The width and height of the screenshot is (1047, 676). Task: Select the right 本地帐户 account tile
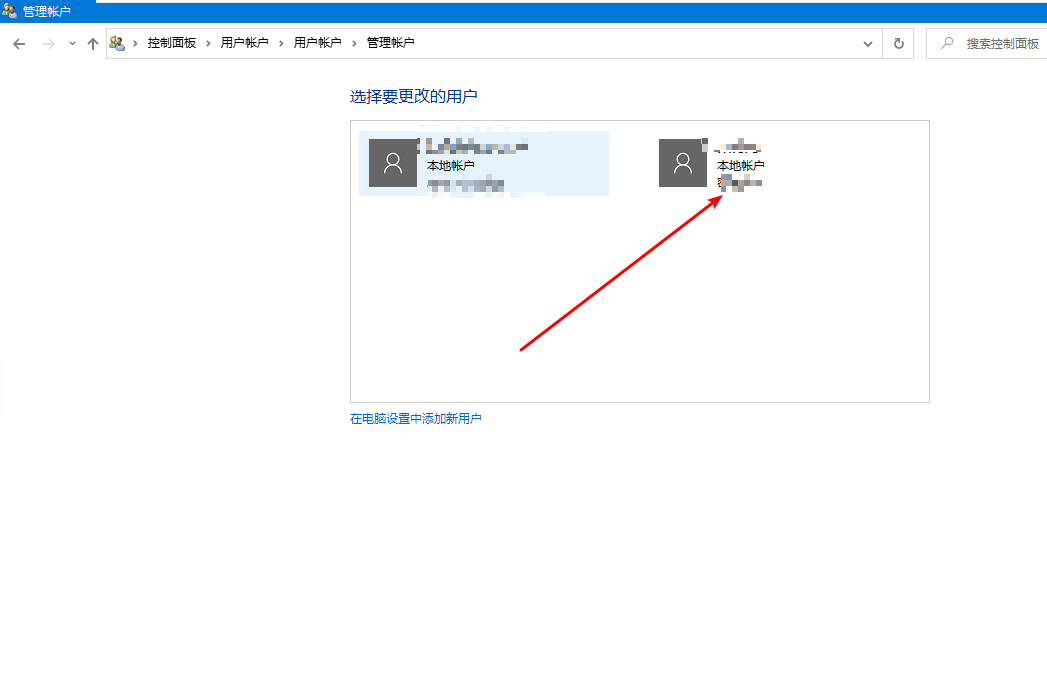tap(740, 163)
